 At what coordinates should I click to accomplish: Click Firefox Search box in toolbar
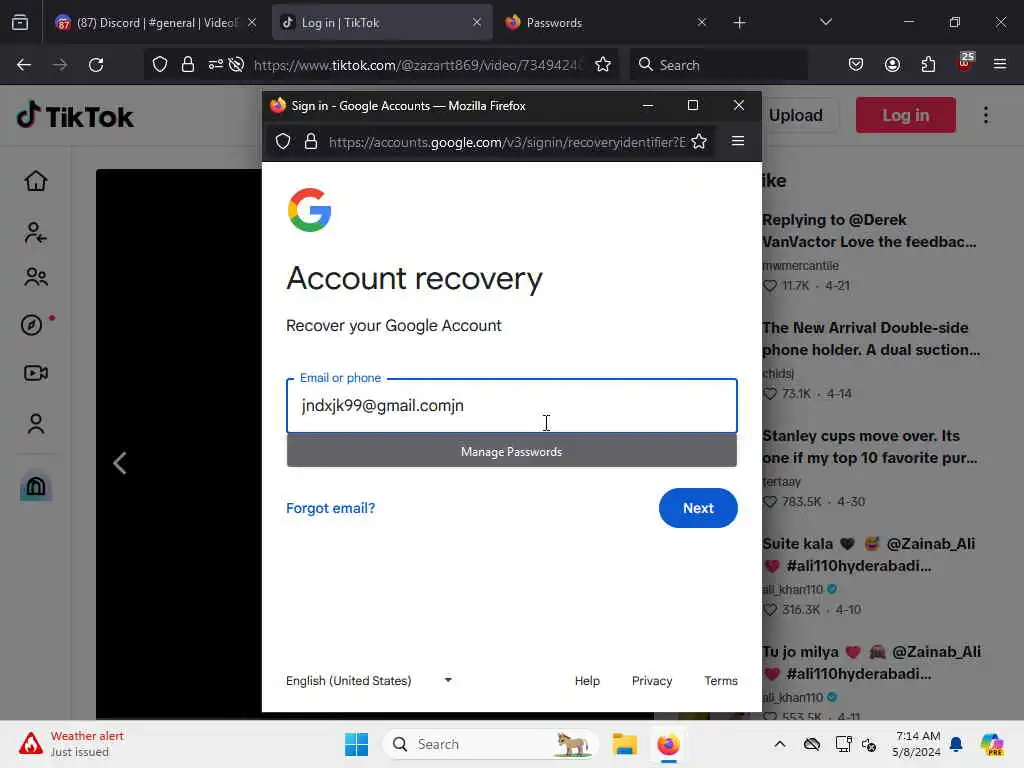pos(718,65)
